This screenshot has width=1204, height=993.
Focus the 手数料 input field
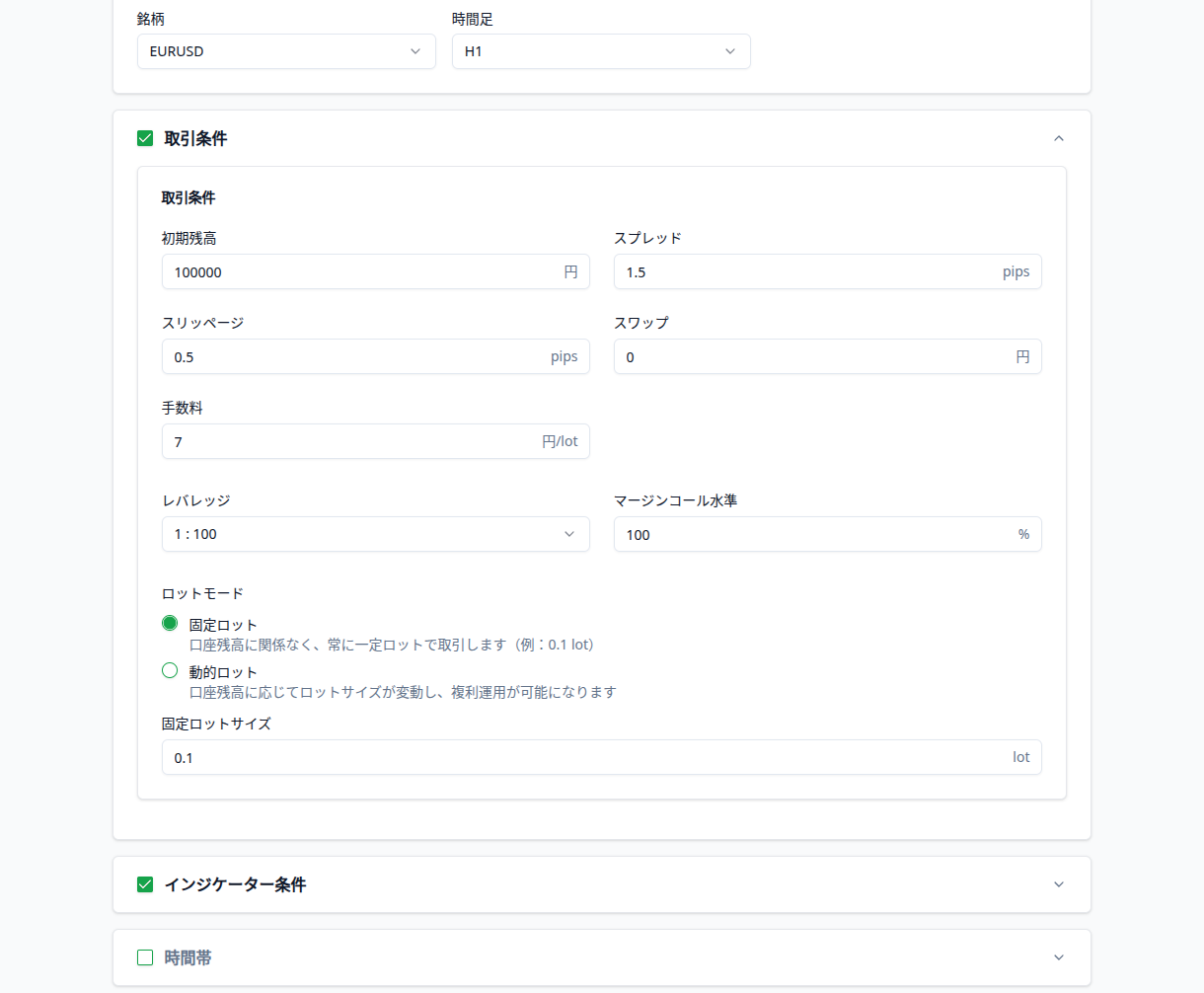[x=350, y=442]
